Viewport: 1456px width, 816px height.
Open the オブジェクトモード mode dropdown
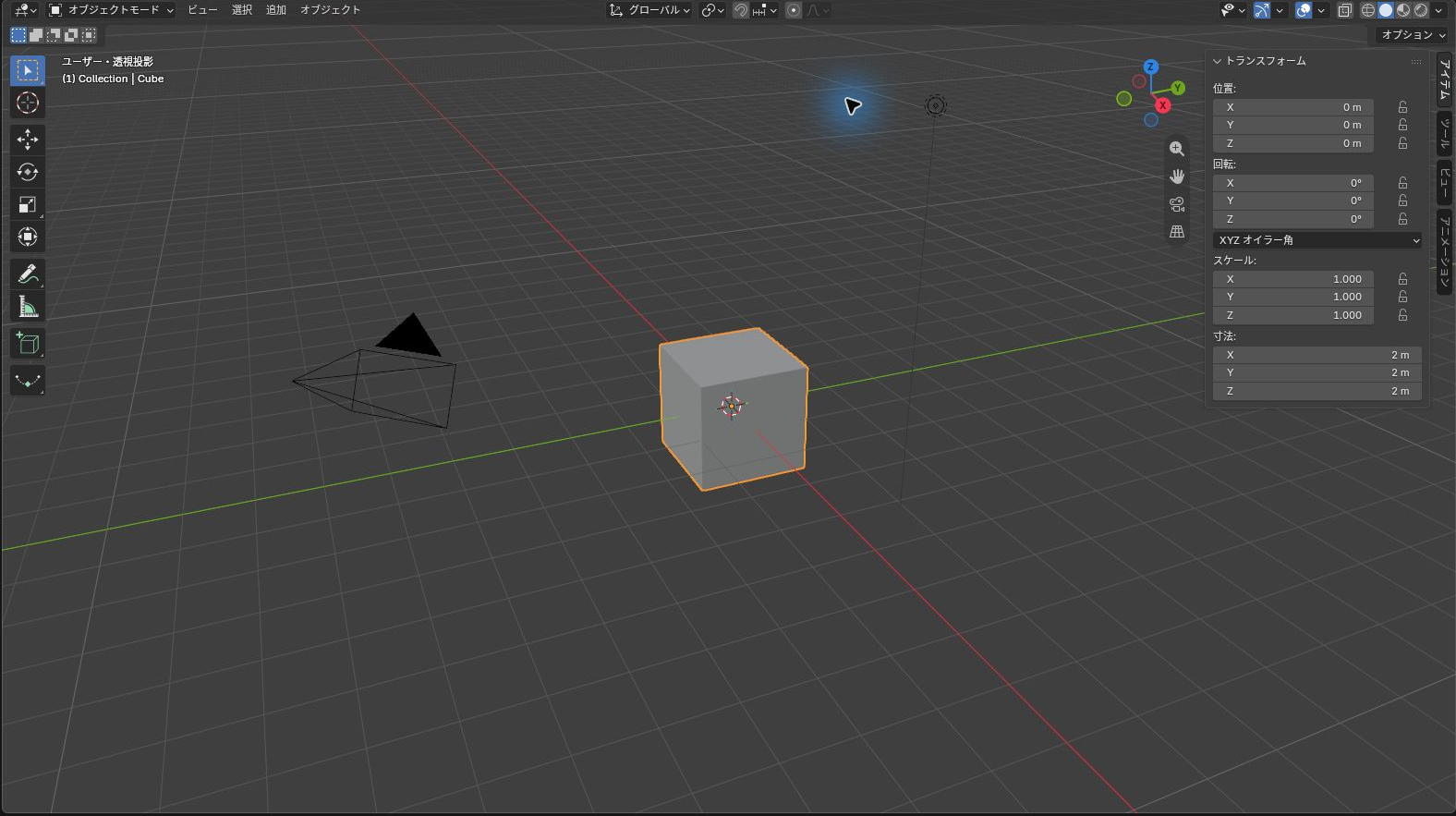coord(111,10)
